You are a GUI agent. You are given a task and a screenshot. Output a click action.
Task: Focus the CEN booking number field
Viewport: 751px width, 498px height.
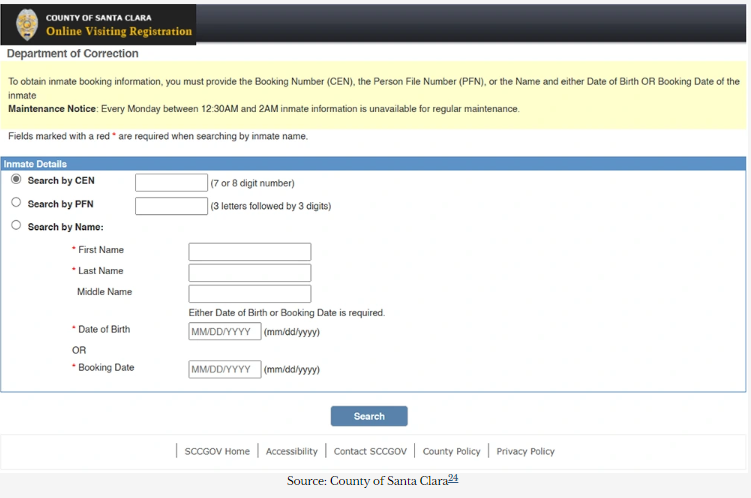(x=170, y=183)
